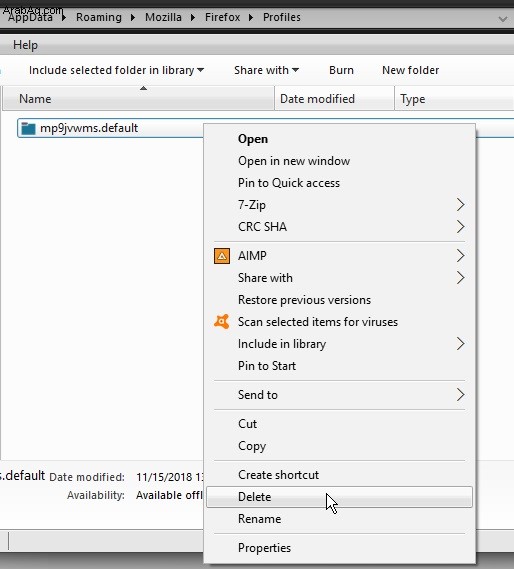Sort by the Type column header
This screenshot has width=514, height=569.
(x=454, y=99)
